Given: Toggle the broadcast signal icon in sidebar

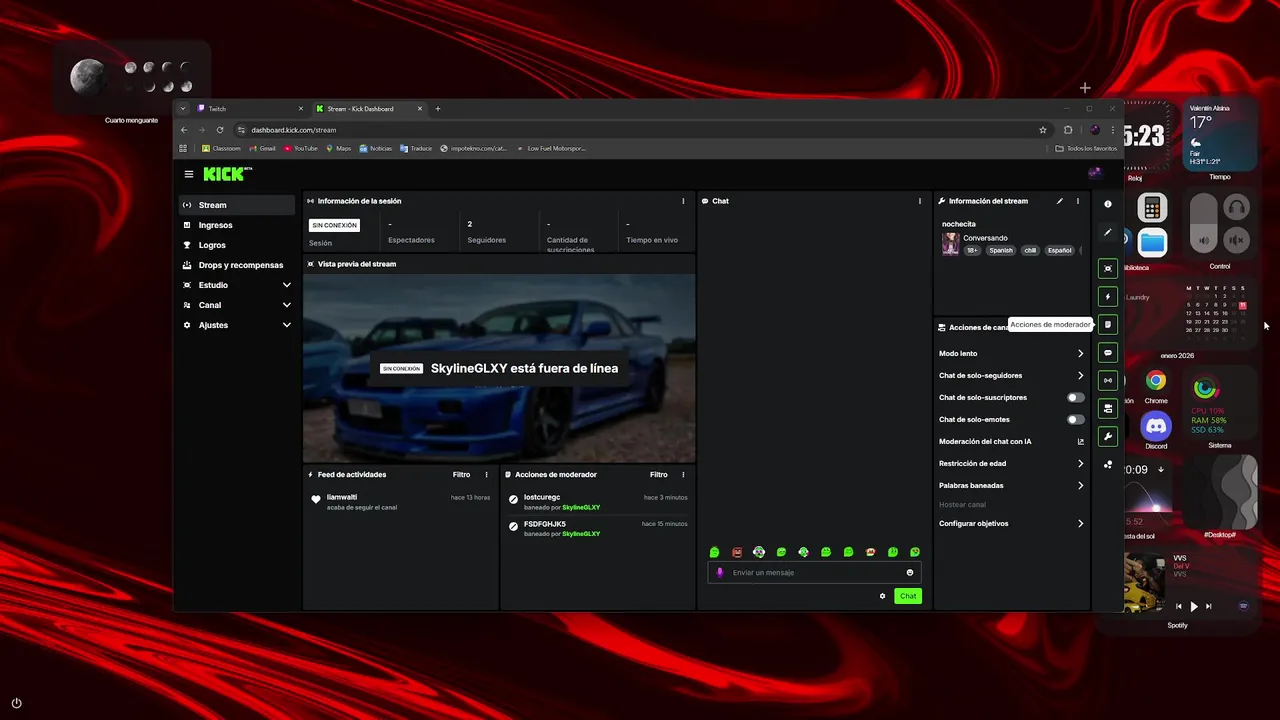Looking at the screenshot, I should 1107,380.
